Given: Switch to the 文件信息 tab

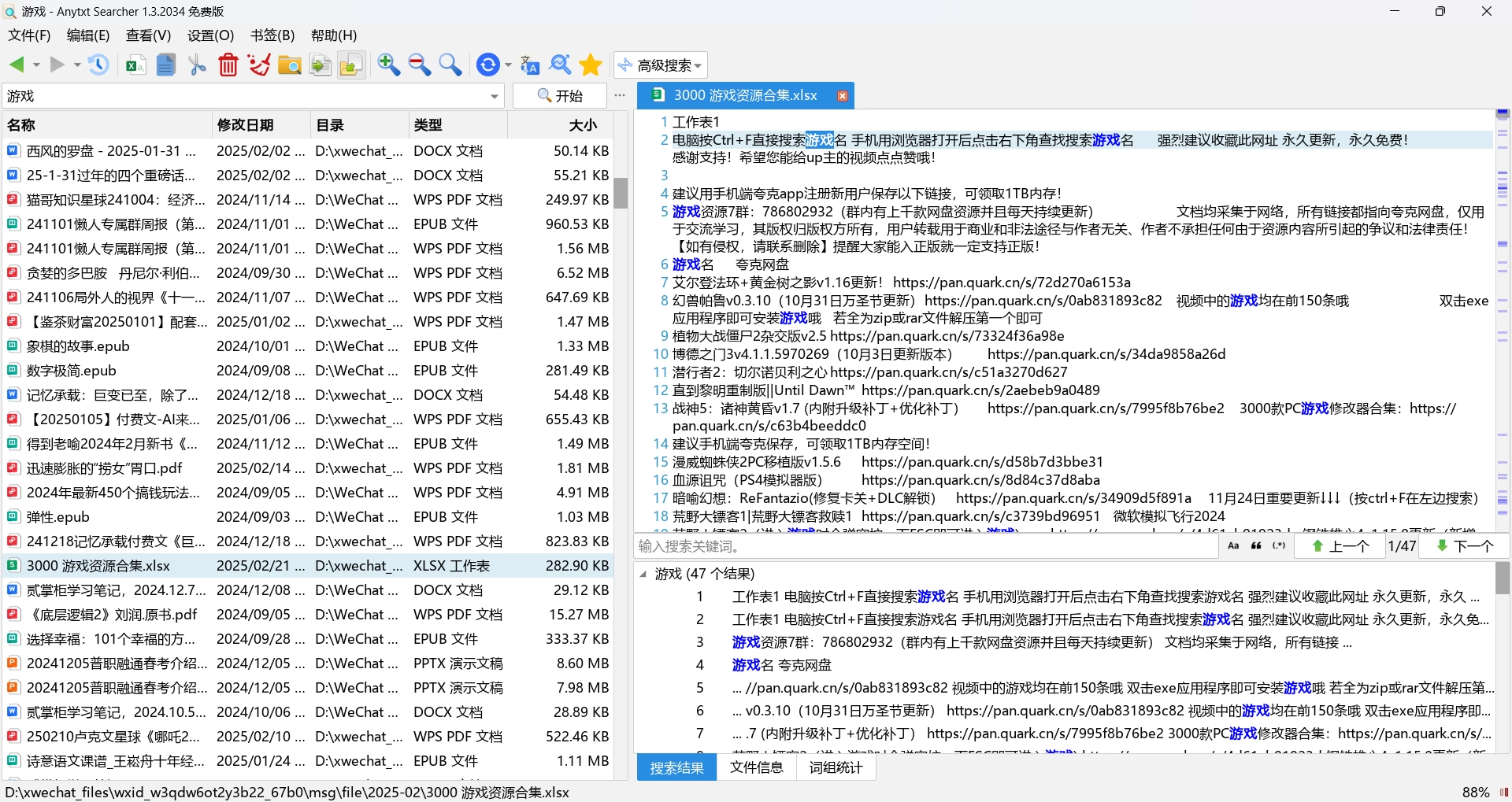Looking at the screenshot, I should (x=756, y=767).
